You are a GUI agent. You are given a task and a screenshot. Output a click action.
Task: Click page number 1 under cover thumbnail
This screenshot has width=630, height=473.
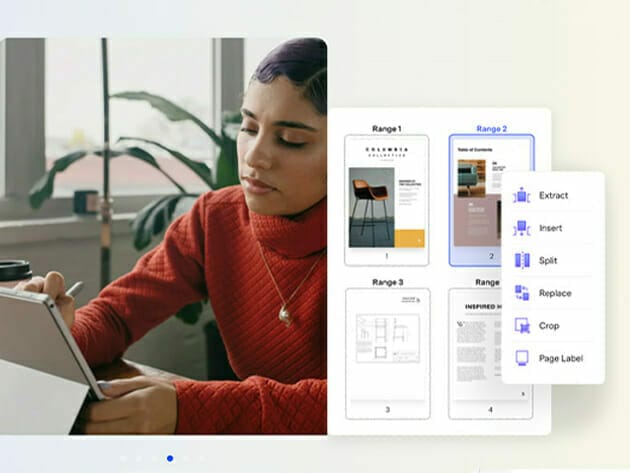pyautogui.click(x=386, y=257)
